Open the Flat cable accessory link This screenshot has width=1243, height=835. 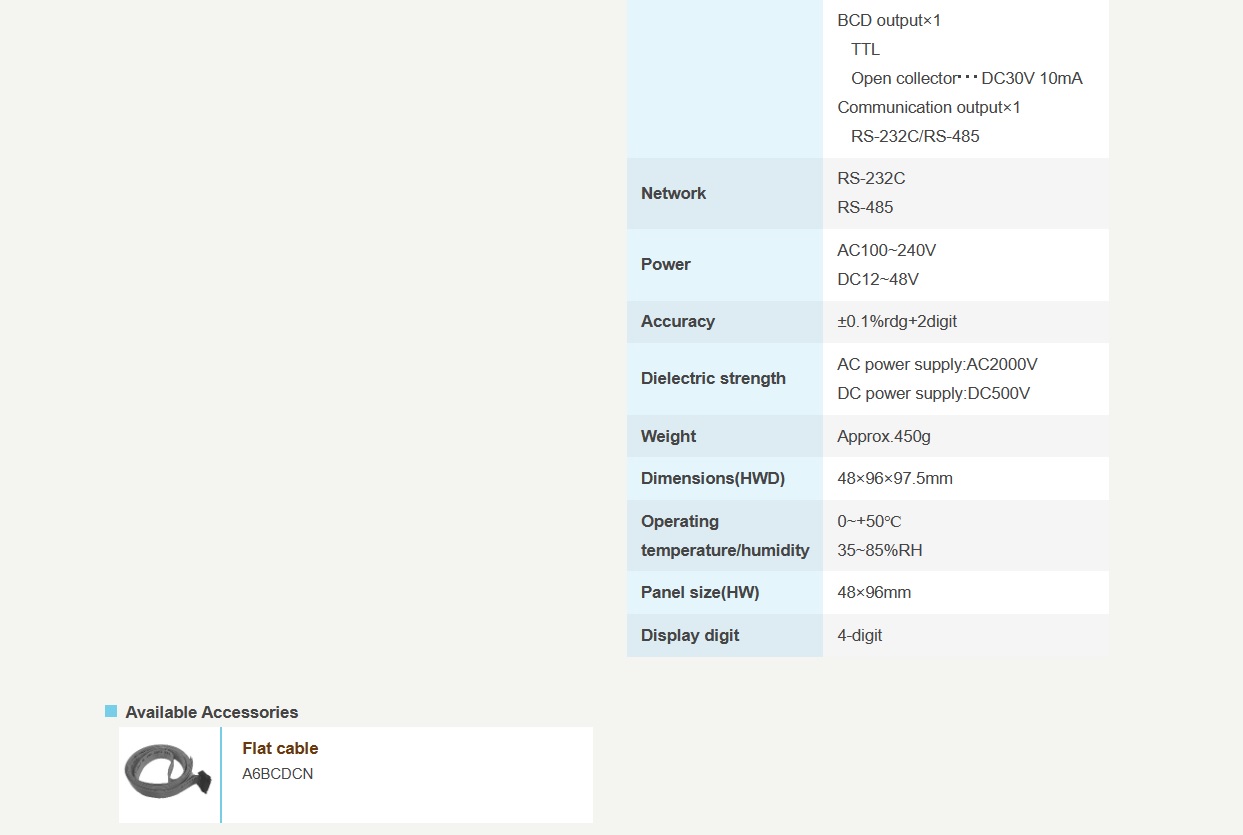(280, 748)
